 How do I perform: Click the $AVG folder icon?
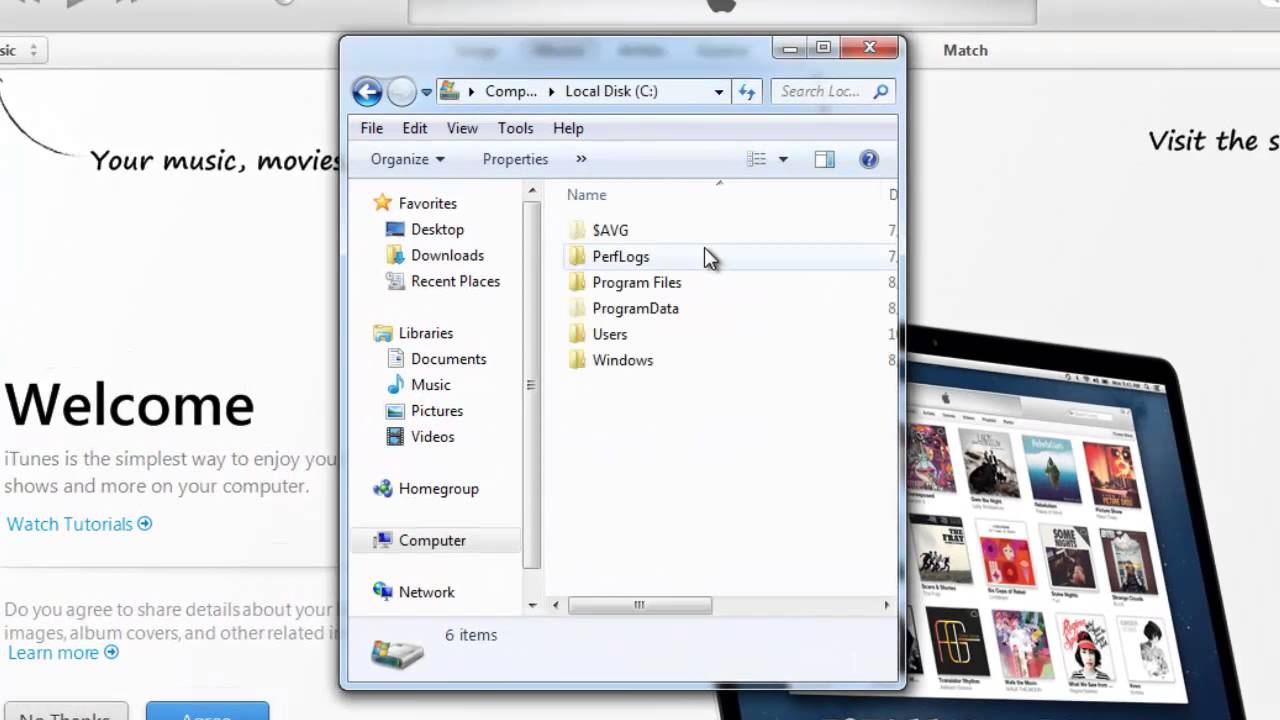(x=577, y=230)
